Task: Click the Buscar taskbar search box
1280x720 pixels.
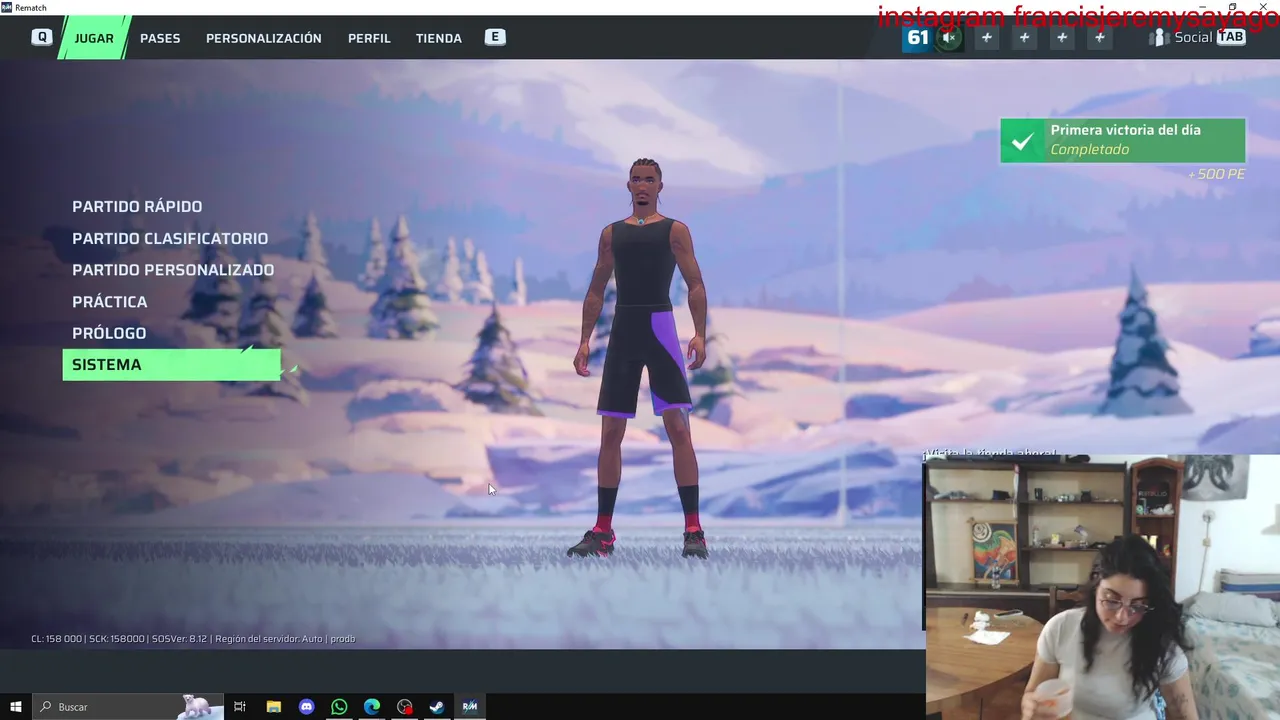Action: point(127,707)
